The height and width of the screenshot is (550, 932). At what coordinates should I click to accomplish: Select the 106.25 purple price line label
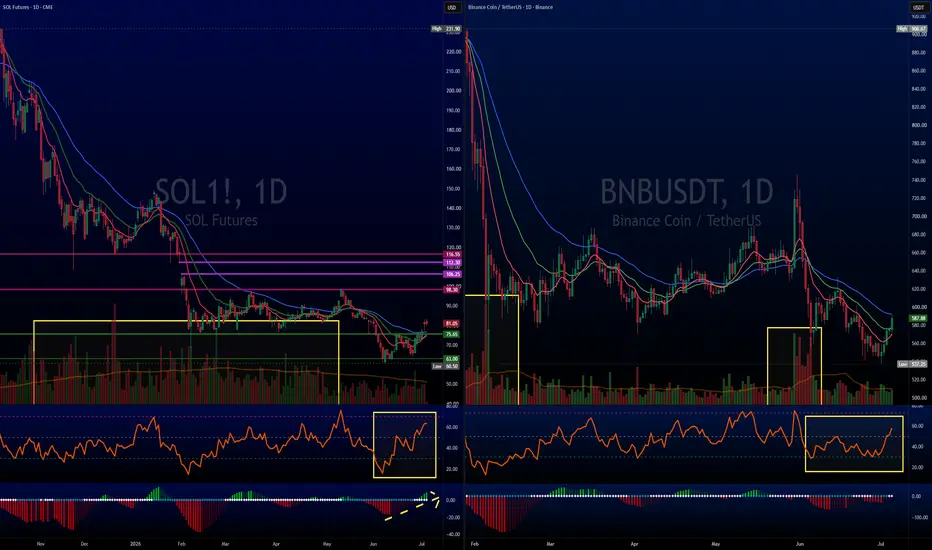[x=452, y=274]
